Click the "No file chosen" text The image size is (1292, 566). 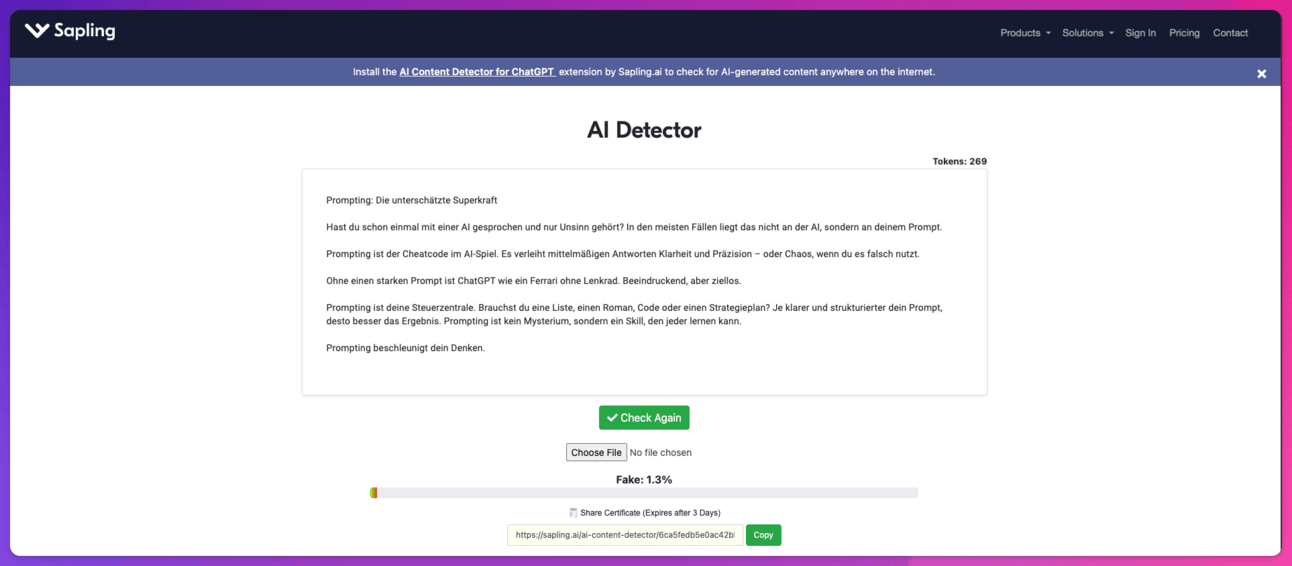(x=661, y=453)
